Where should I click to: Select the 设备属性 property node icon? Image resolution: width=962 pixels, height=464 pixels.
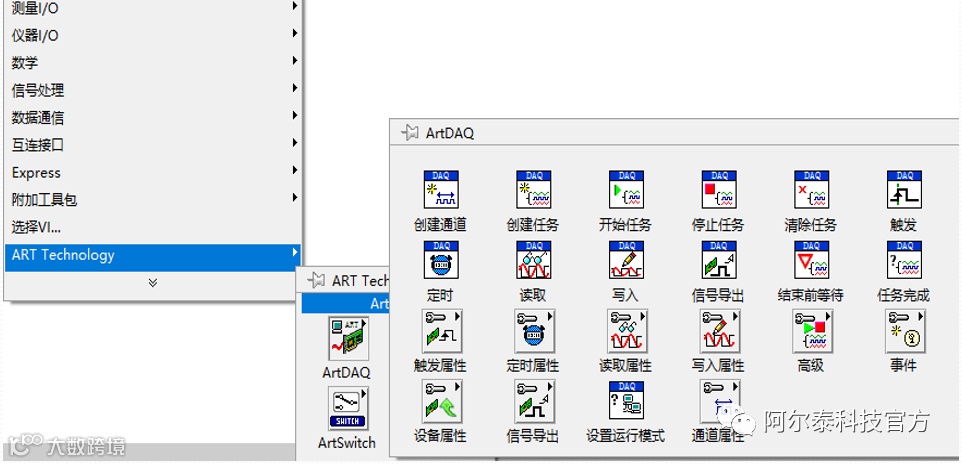click(x=442, y=401)
